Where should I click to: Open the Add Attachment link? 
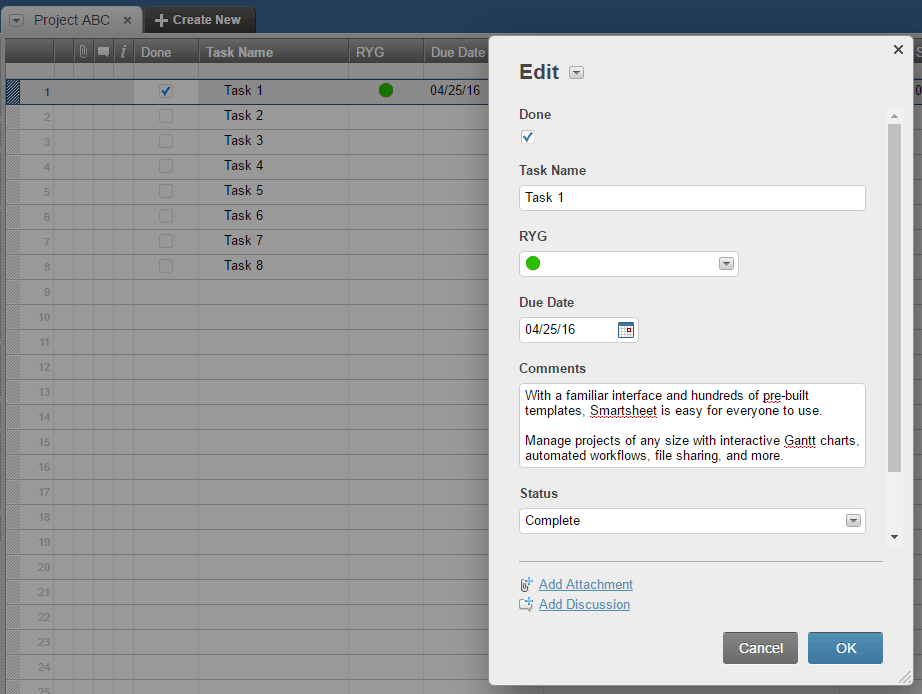click(x=585, y=585)
